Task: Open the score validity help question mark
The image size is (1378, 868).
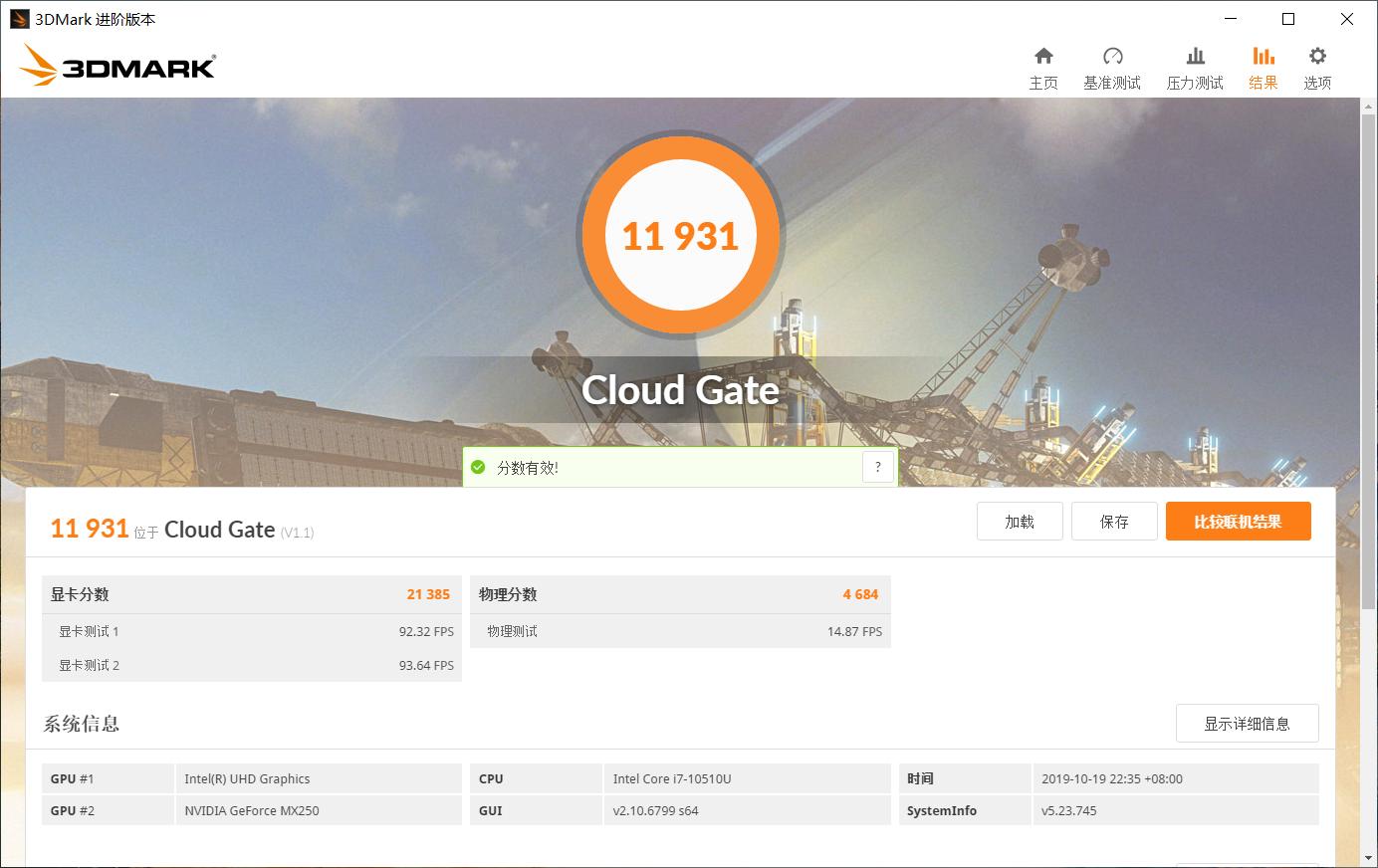Action: tap(877, 466)
